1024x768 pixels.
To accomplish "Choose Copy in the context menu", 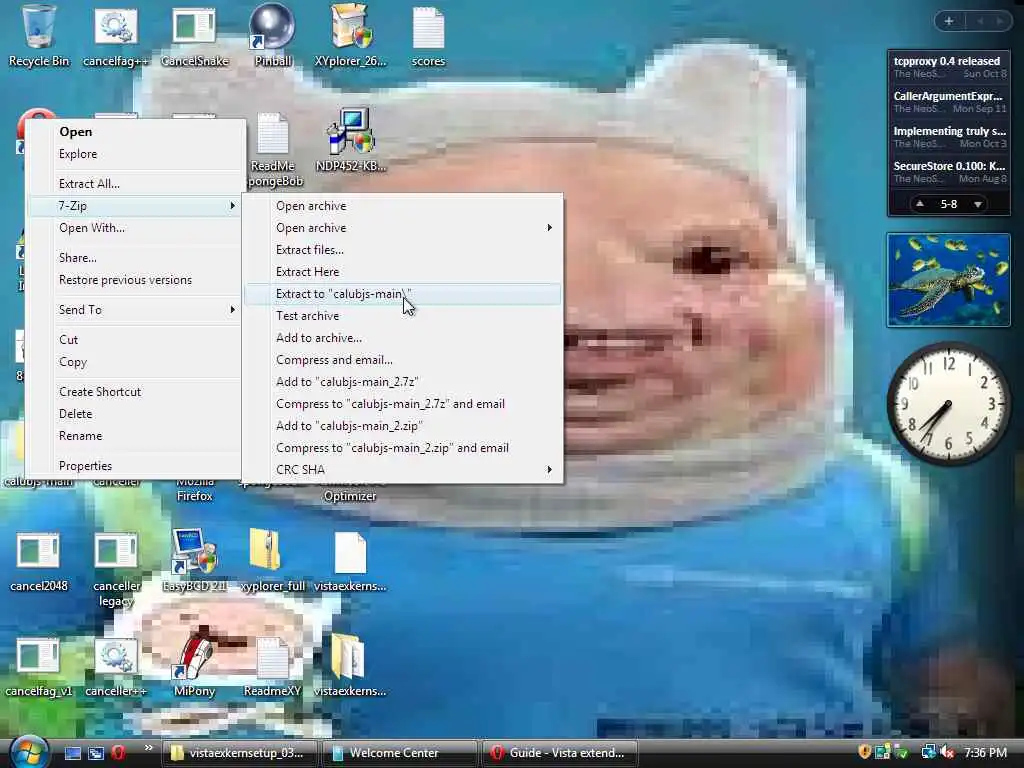I will [x=135, y=362].
